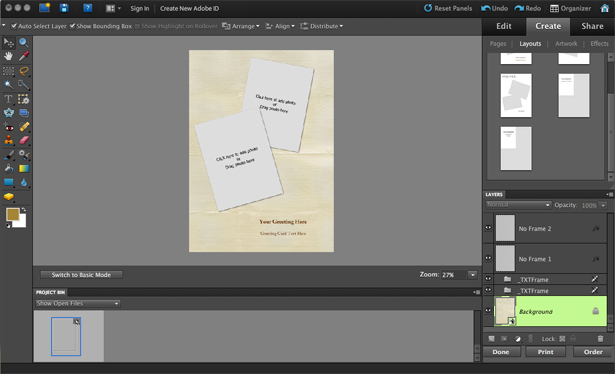Swap foreground and background colors
The image size is (615, 374).
click(24, 210)
